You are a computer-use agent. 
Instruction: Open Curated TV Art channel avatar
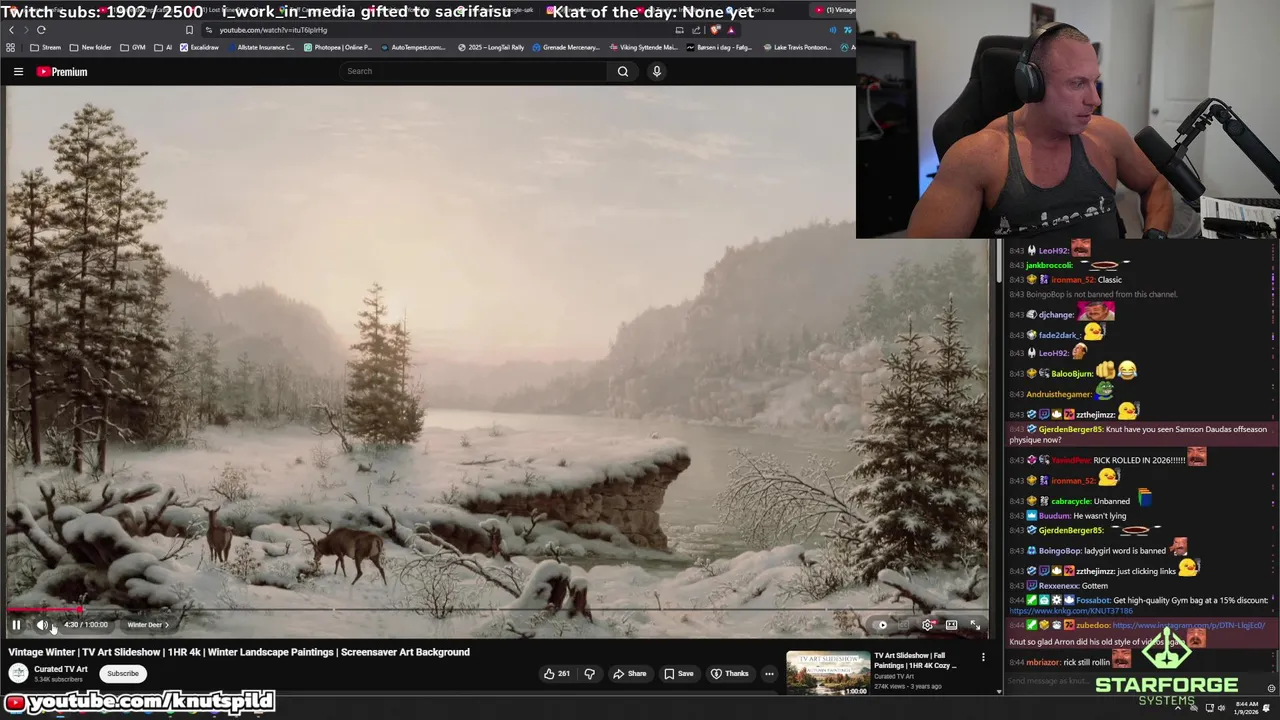pyautogui.click(x=18, y=673)
